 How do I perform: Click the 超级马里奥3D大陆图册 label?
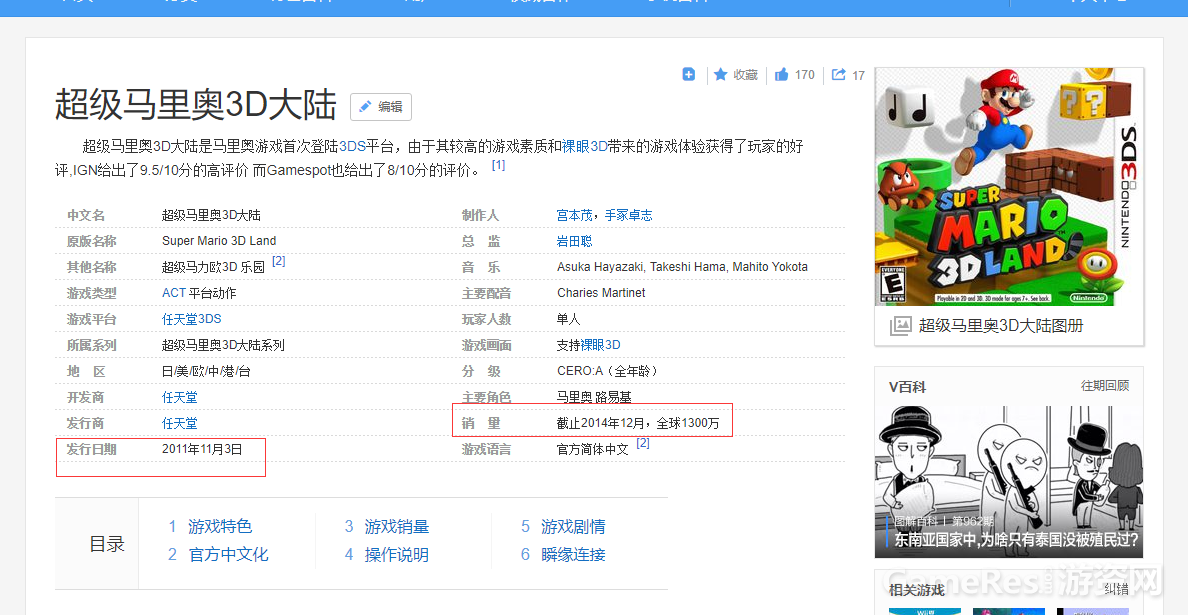[x=1001, y=326]
